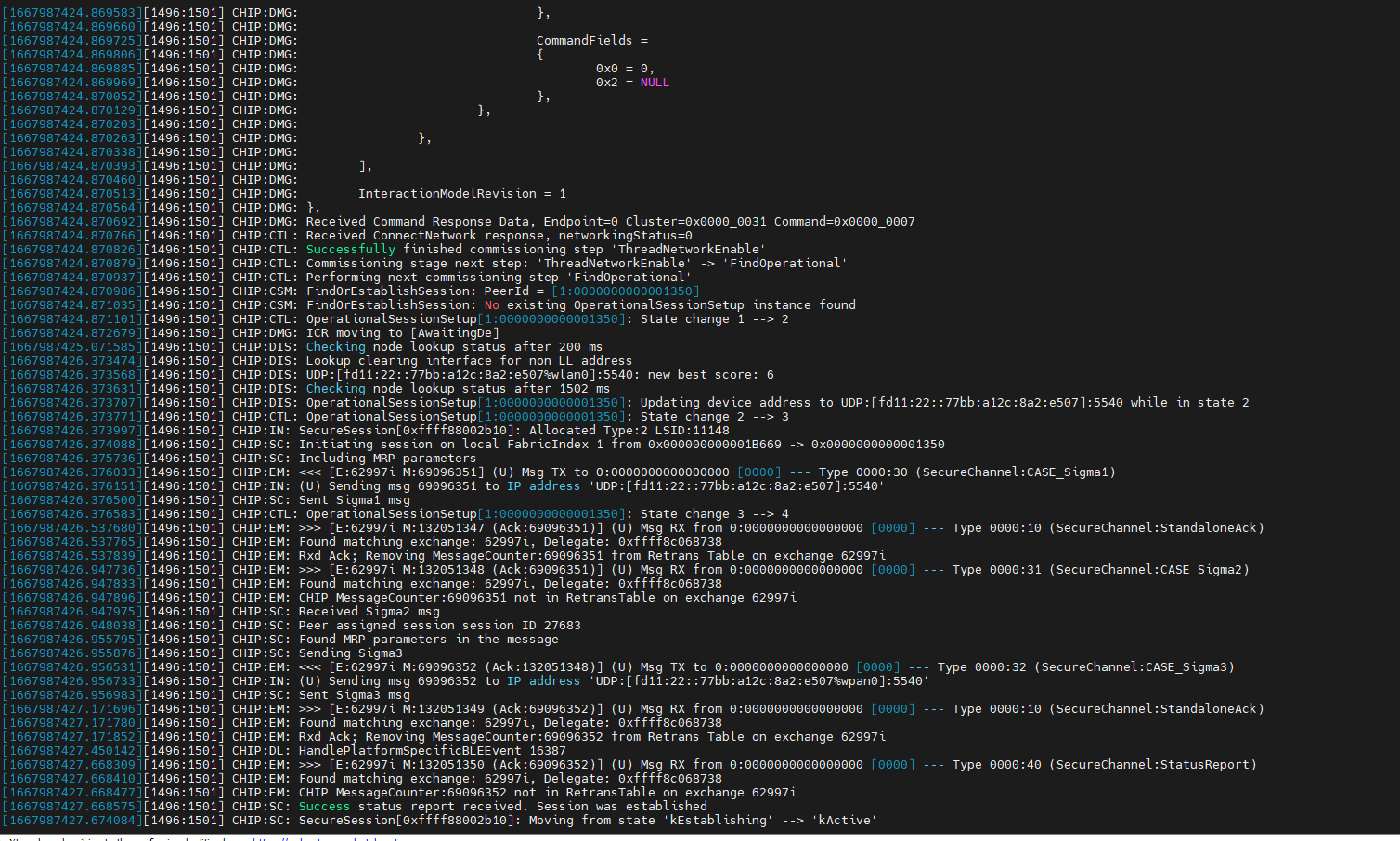The image size is (1400, 841).
Task: Select 'State change 3 --> 4' text
Action: click(x=715, y=514)
